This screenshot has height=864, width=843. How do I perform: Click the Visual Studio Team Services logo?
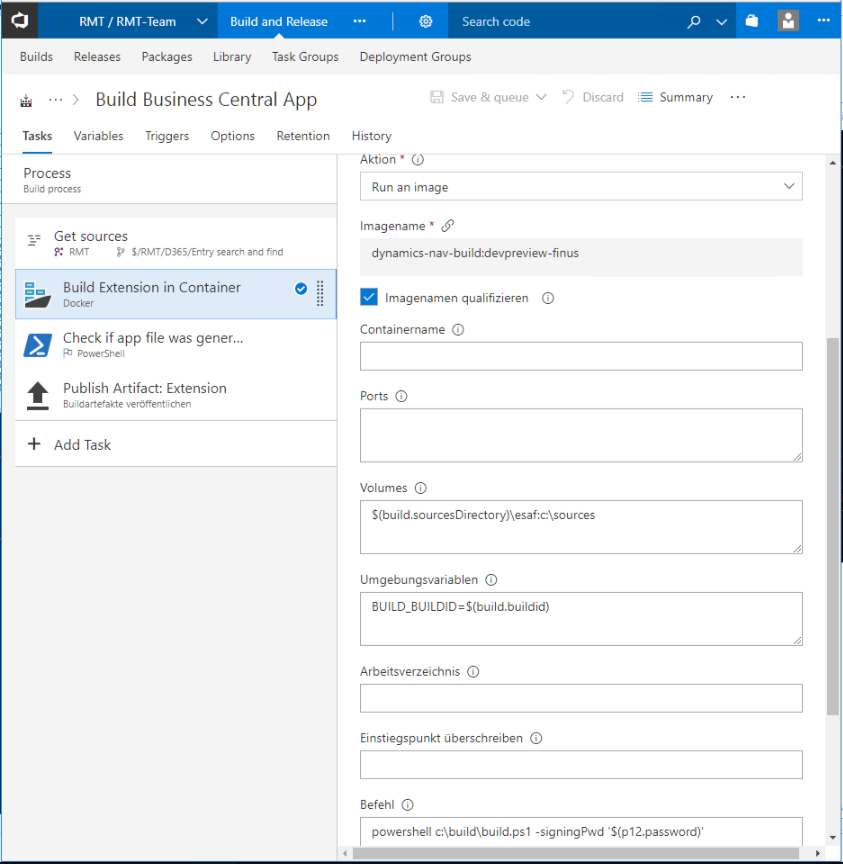coord(20,21)
